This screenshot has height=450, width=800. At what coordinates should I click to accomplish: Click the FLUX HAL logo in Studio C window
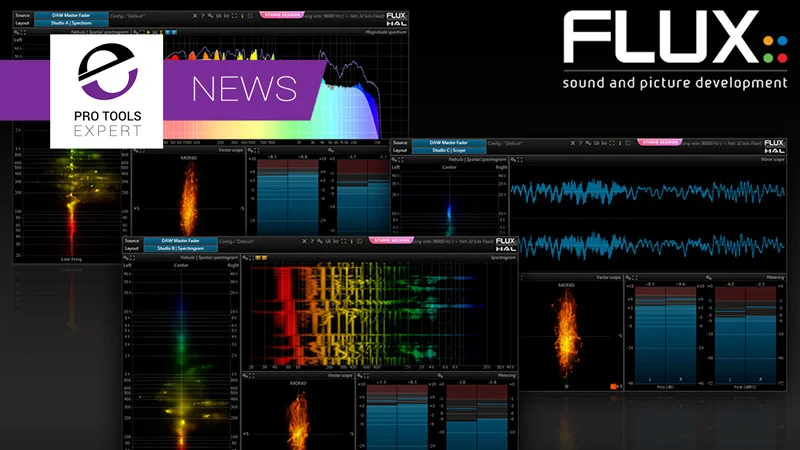[774, 146]
